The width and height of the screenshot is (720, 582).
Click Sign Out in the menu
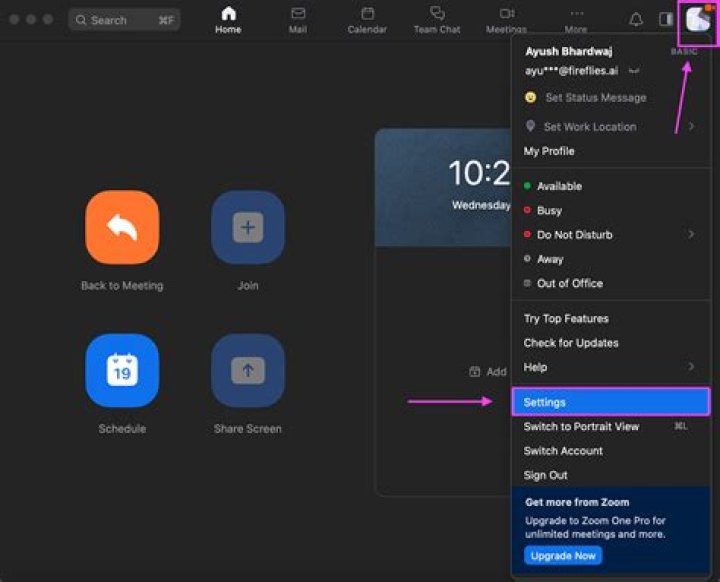(x=546, y=475)
